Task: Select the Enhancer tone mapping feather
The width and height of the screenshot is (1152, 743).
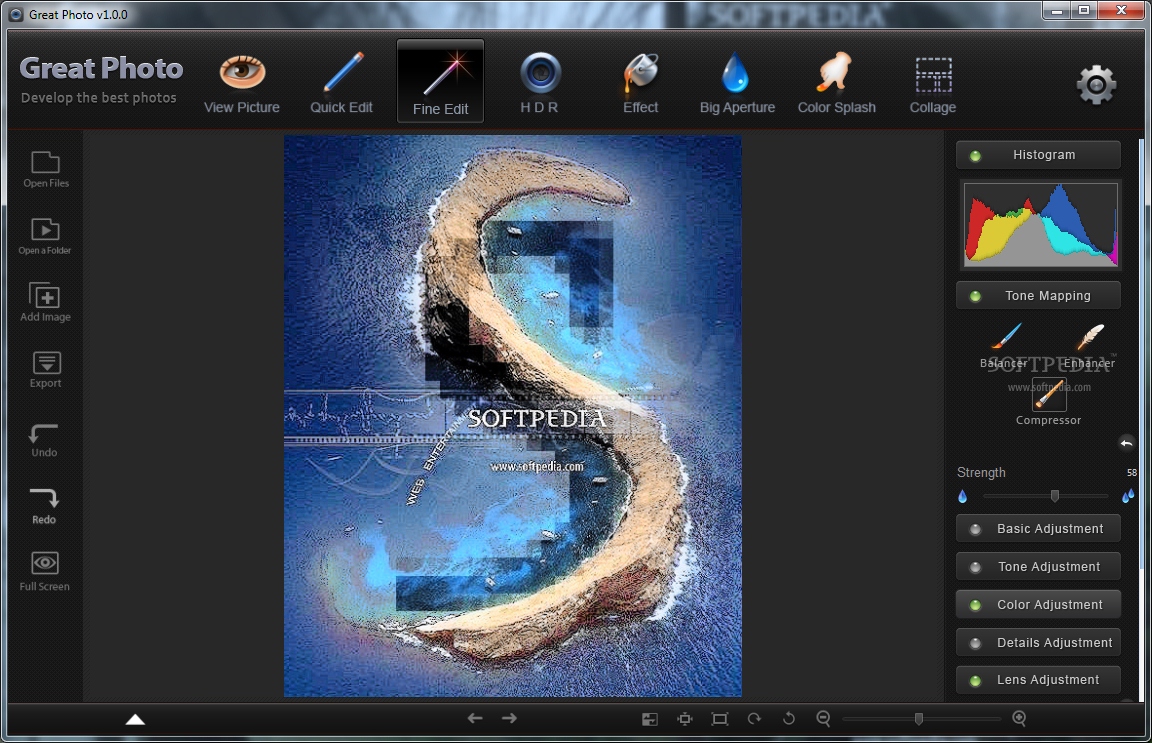Action: pos(1090,345)
